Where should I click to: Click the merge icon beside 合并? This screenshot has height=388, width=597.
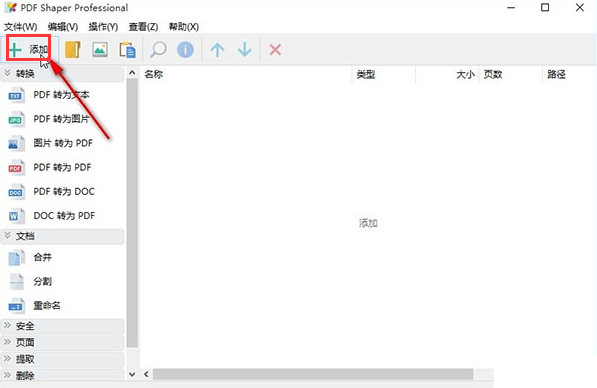(x=16, y=257)
